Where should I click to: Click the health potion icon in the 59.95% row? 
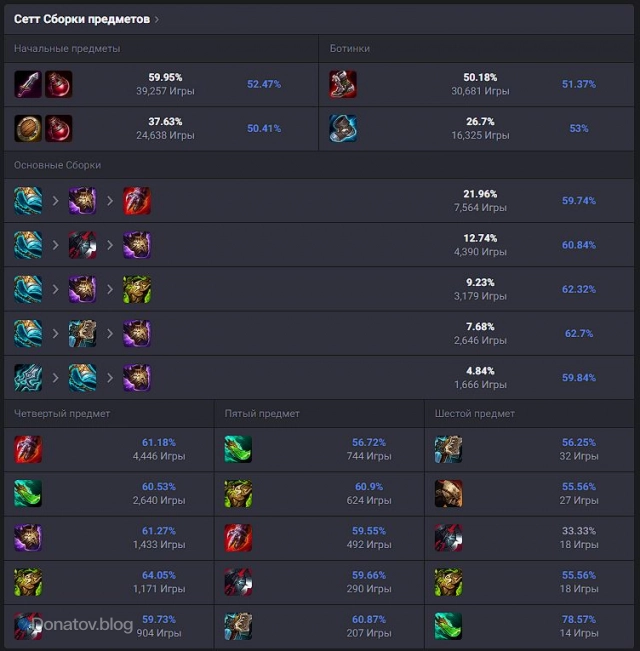click(x=58, y=85)
